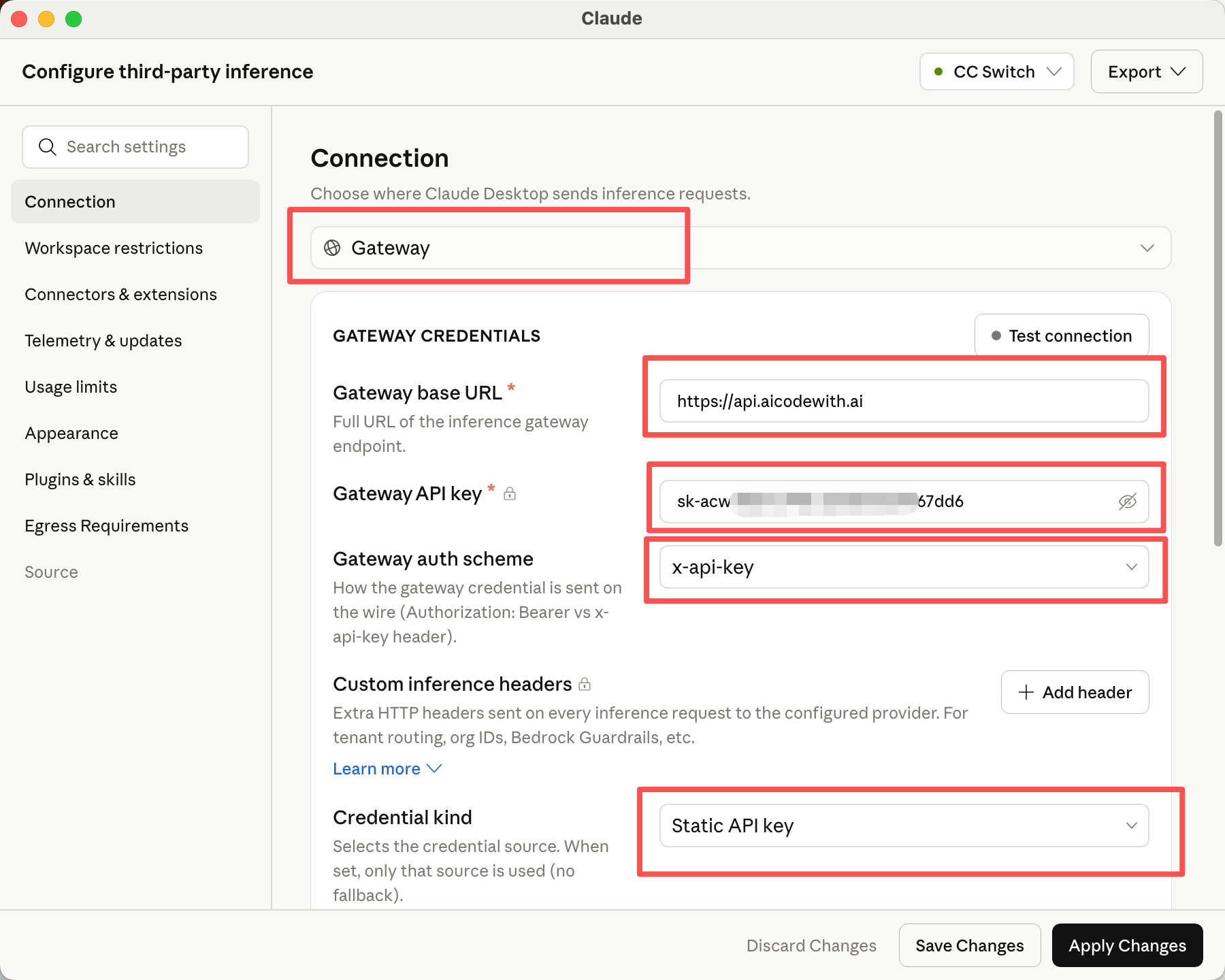Click the Test connection button
The image size is (1225, 980).
[1062, 336]
